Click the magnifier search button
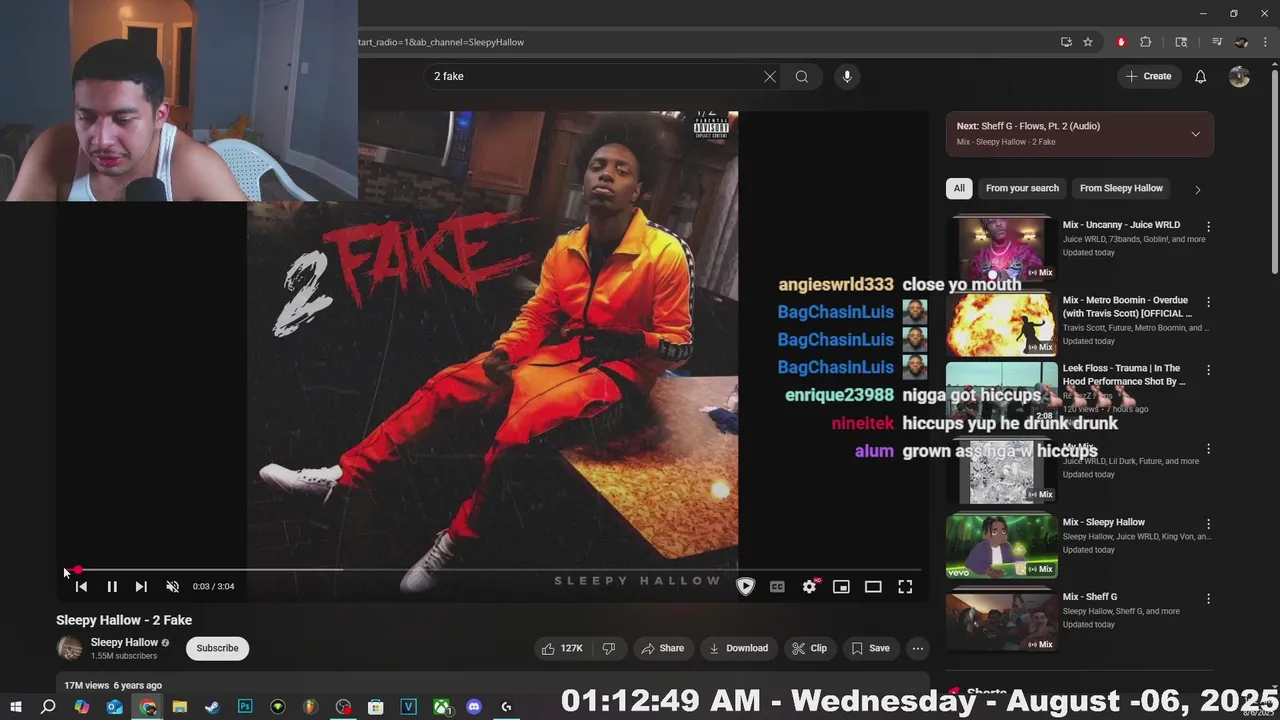Image resolution: width=1280 pixels, height=720 pixels. click(x=802, y=76)
